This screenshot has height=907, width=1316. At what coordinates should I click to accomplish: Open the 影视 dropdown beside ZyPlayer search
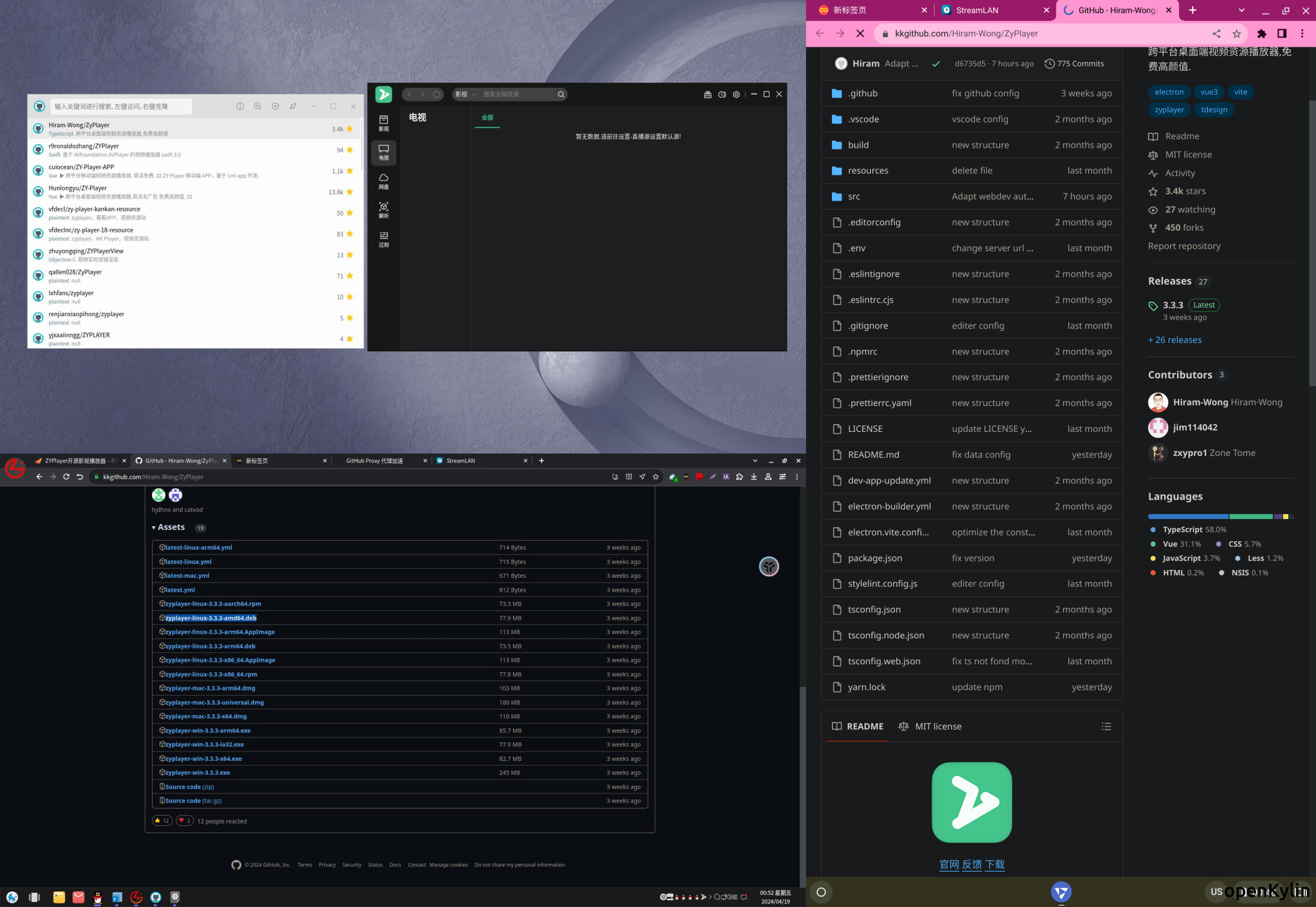[465, 94]
